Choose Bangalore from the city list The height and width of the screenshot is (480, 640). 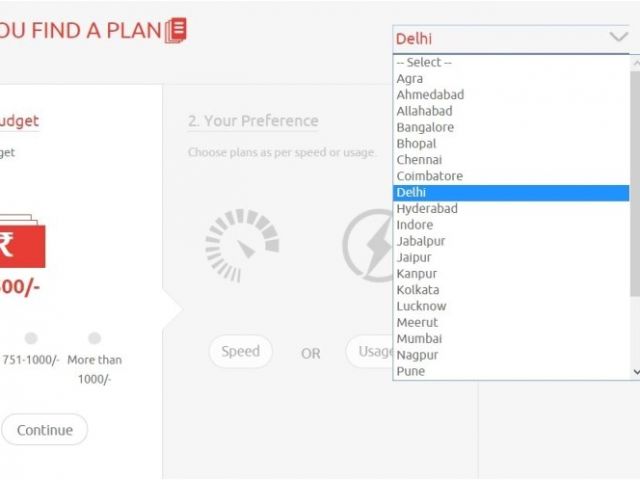425,127
